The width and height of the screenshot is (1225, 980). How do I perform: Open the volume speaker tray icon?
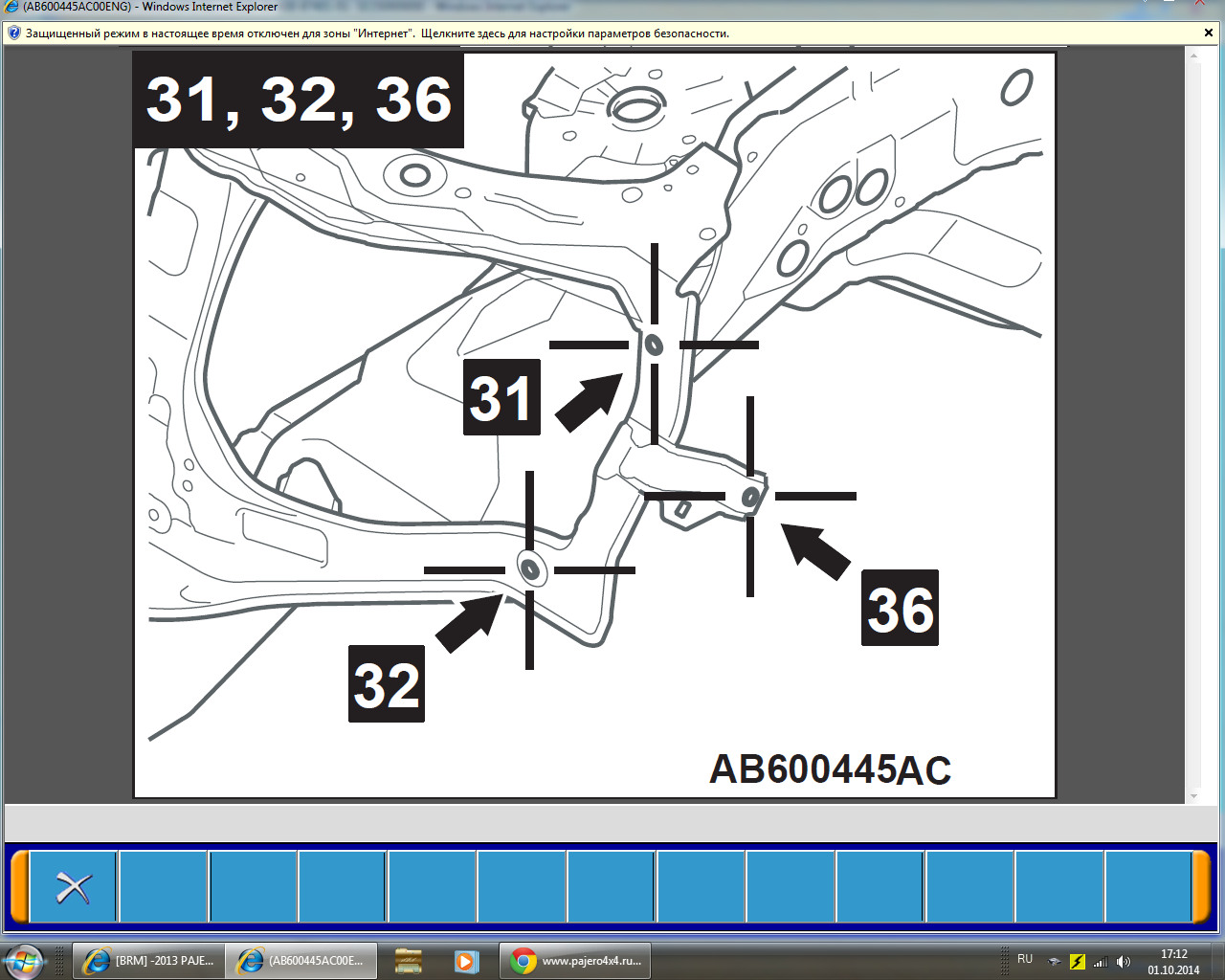[x=1124, y=962]
